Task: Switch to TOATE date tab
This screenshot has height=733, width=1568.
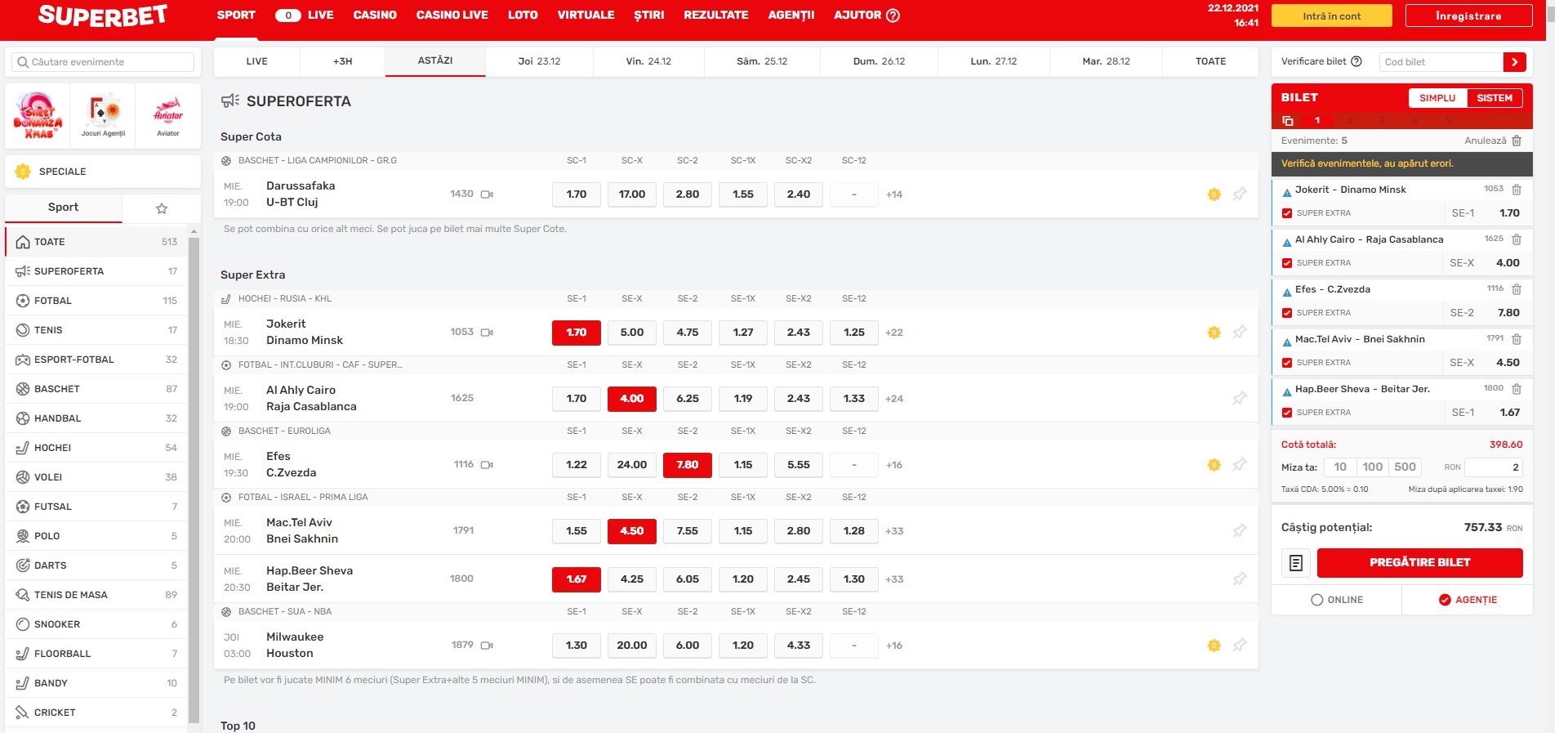Action: (x=1210, y=61)
